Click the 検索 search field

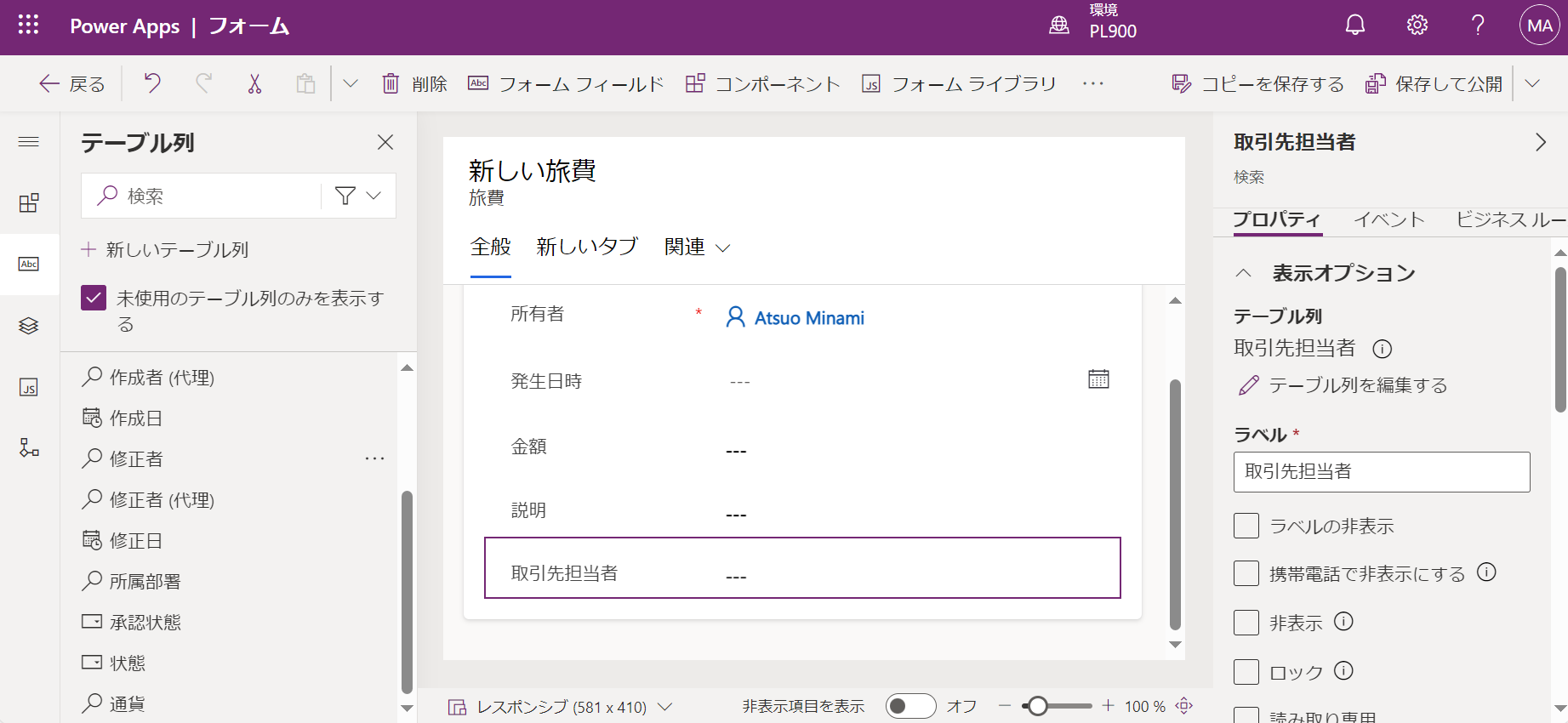point(202,196)
